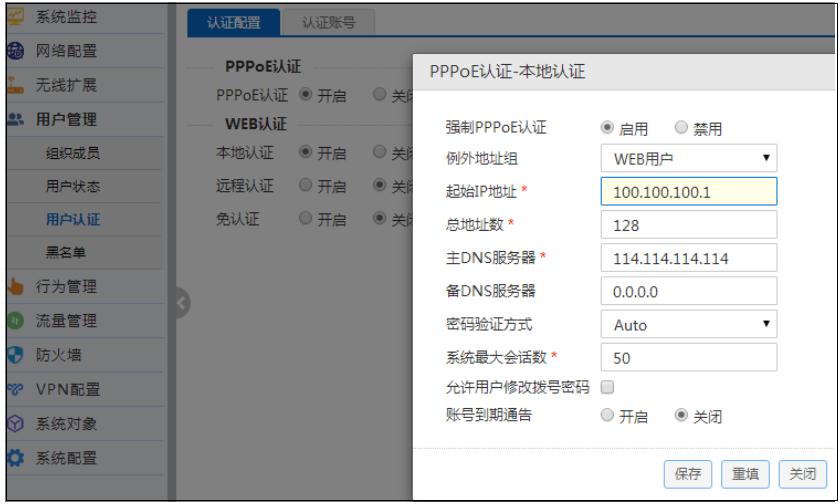The height and width of the screenshot is (504, 840).
Task: Click the 网络配置 globe icon
Action: pos(15,51)
